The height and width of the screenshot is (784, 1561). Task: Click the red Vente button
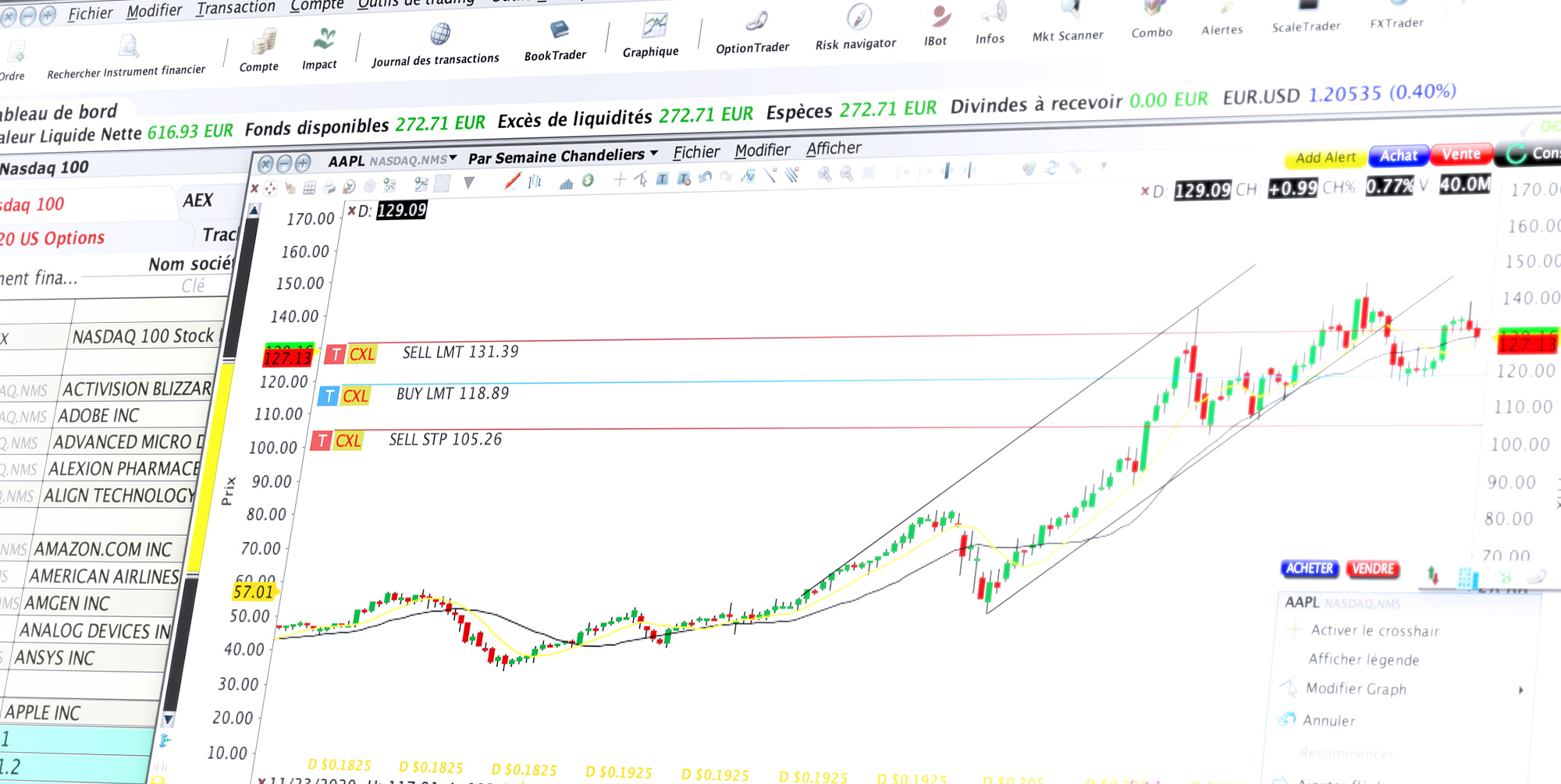tap(1461, 154)
